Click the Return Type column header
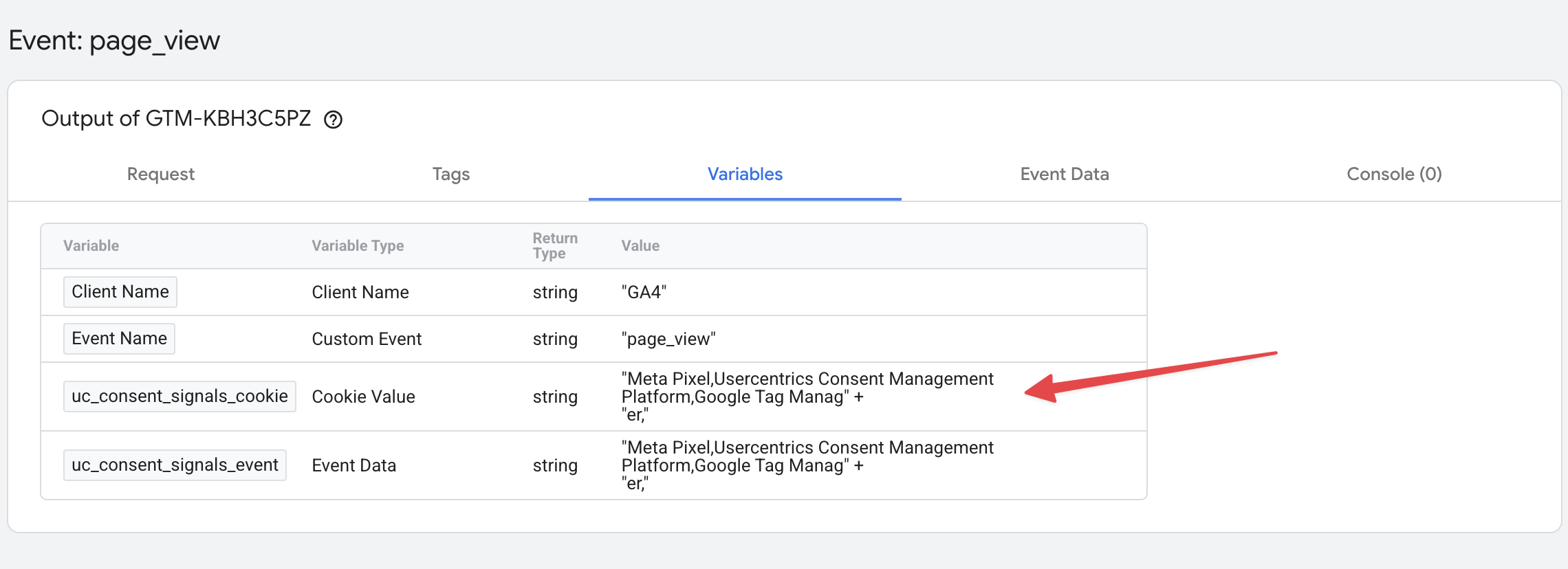Viewport: 1568px width, 569px height. pos(555,245)
